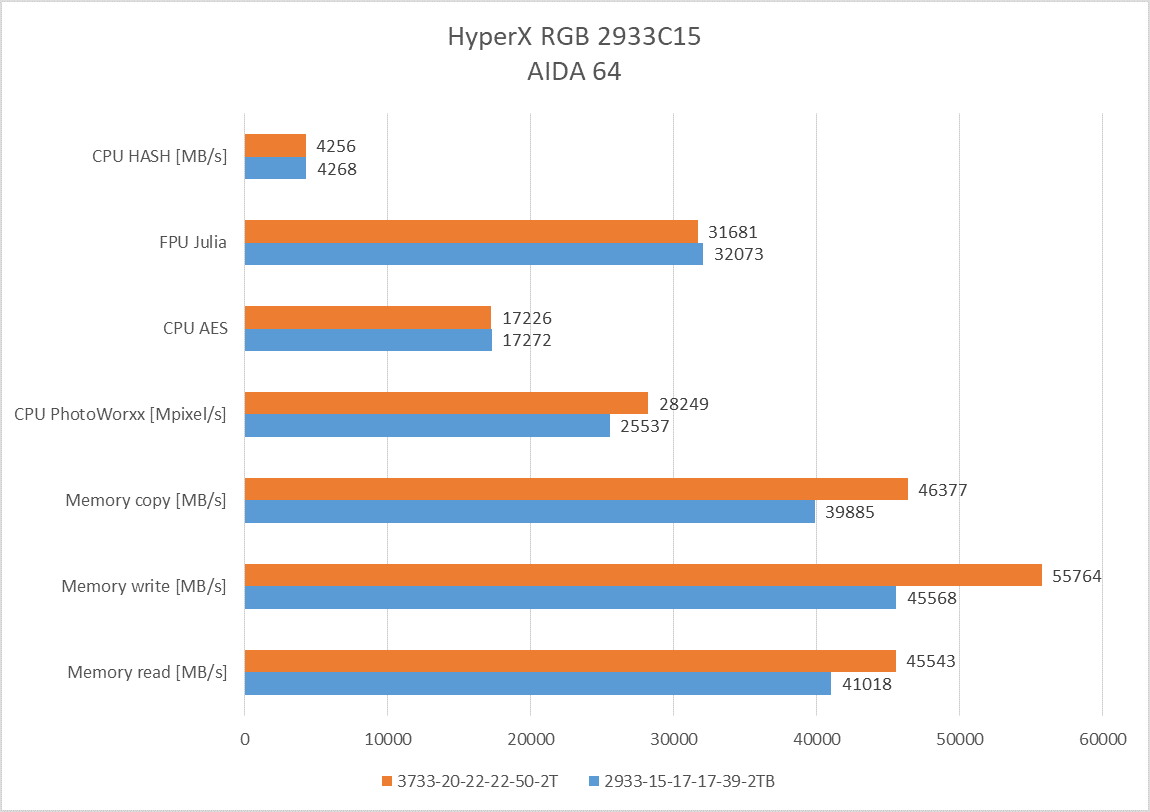Viewport: 1150px width, 812px height.
Task: Click data label 17226
Action: 527,318
